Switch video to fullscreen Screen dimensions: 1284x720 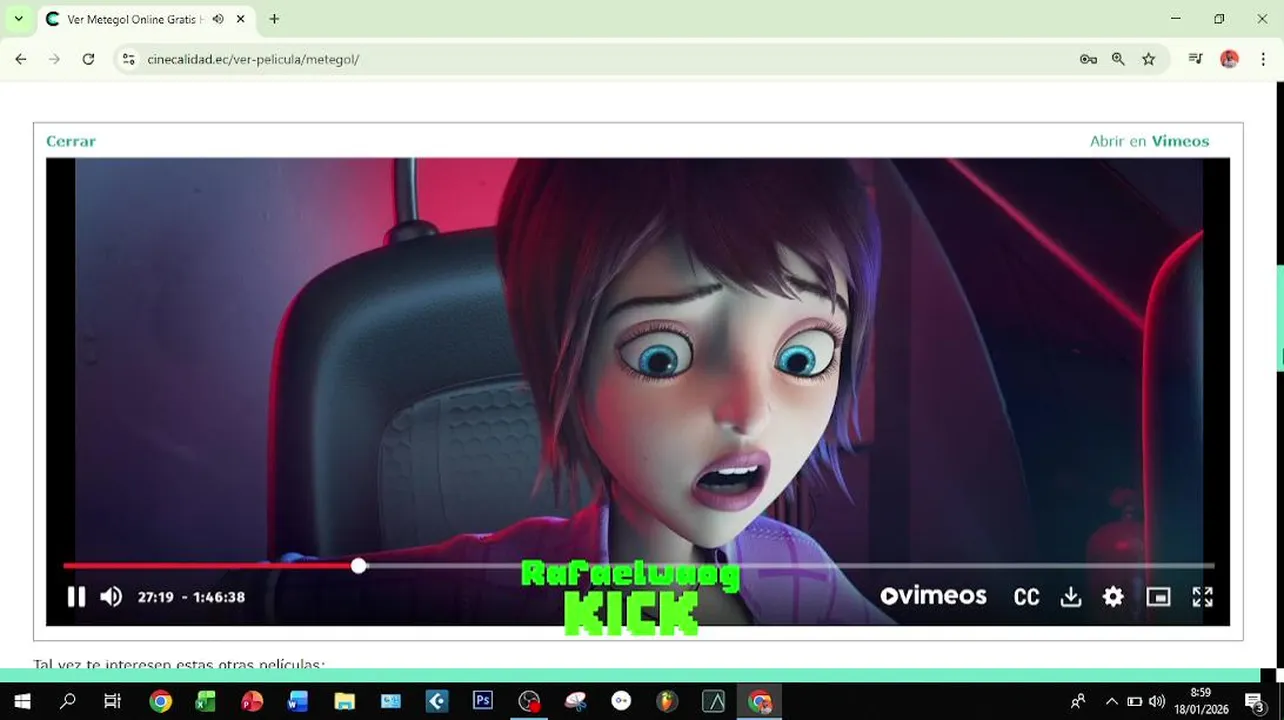1203,597
